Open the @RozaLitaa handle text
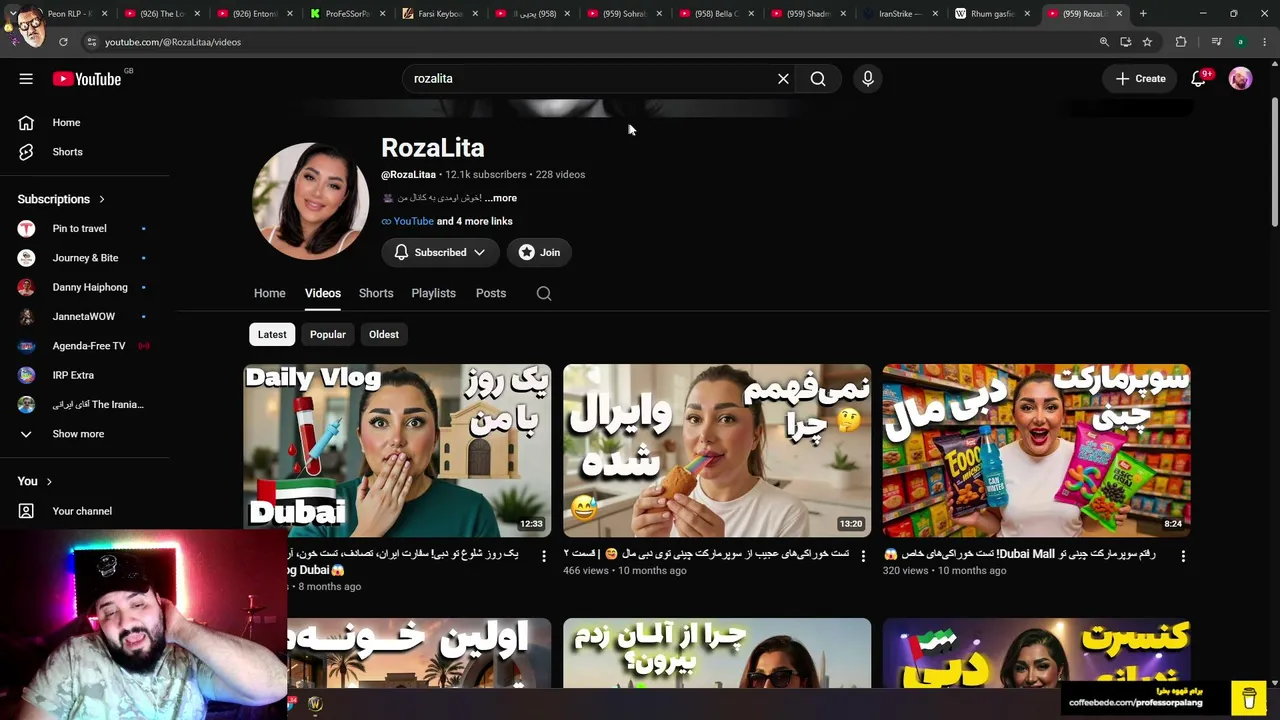Viewport: 1280px width, 720px height. tap(408, 175)
